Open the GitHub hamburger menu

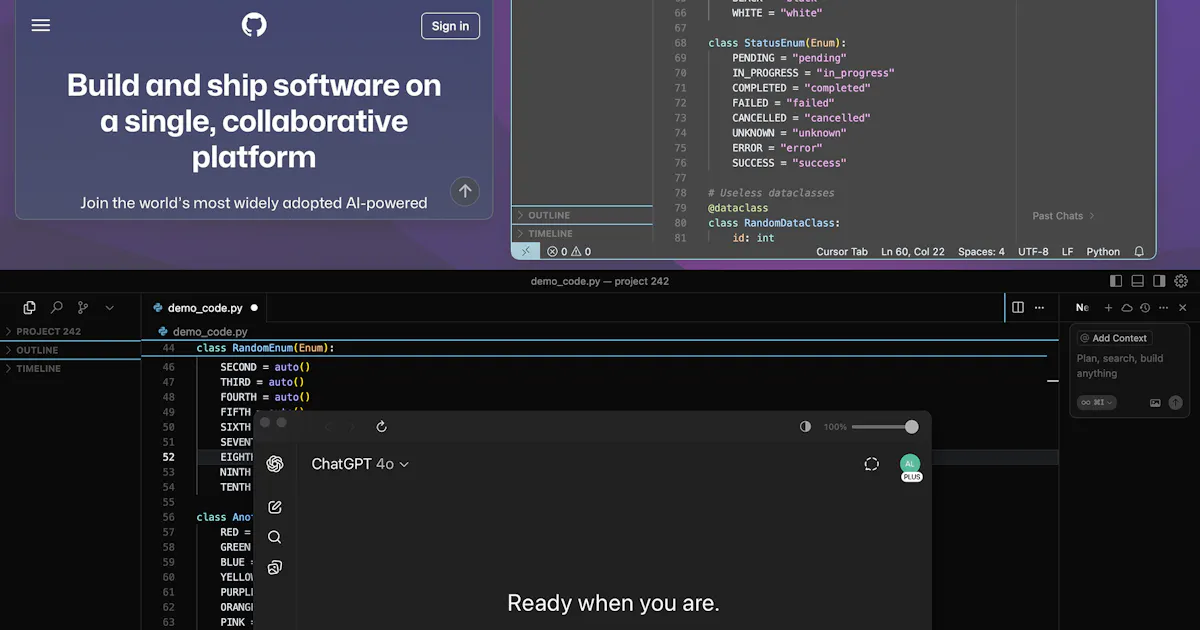[40, 26]
